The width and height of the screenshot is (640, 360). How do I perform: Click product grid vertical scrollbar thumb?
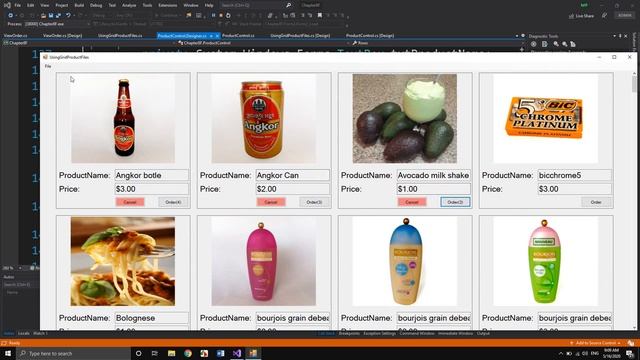[x=634, y=84]
